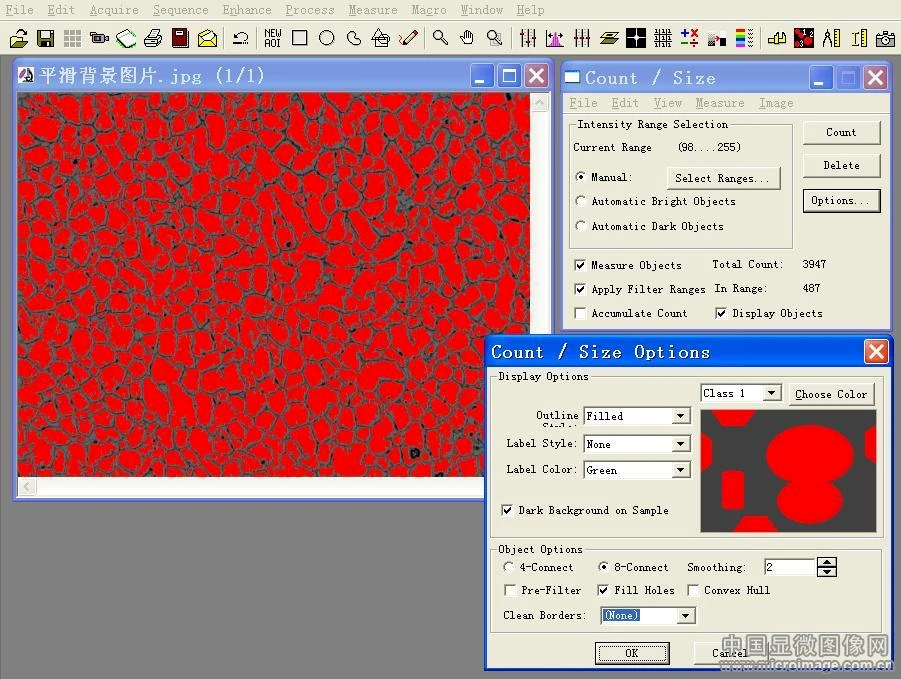Toggle the Measure Objects checkbox
Viewport: 901px width, 679px height.
(580, 265)
